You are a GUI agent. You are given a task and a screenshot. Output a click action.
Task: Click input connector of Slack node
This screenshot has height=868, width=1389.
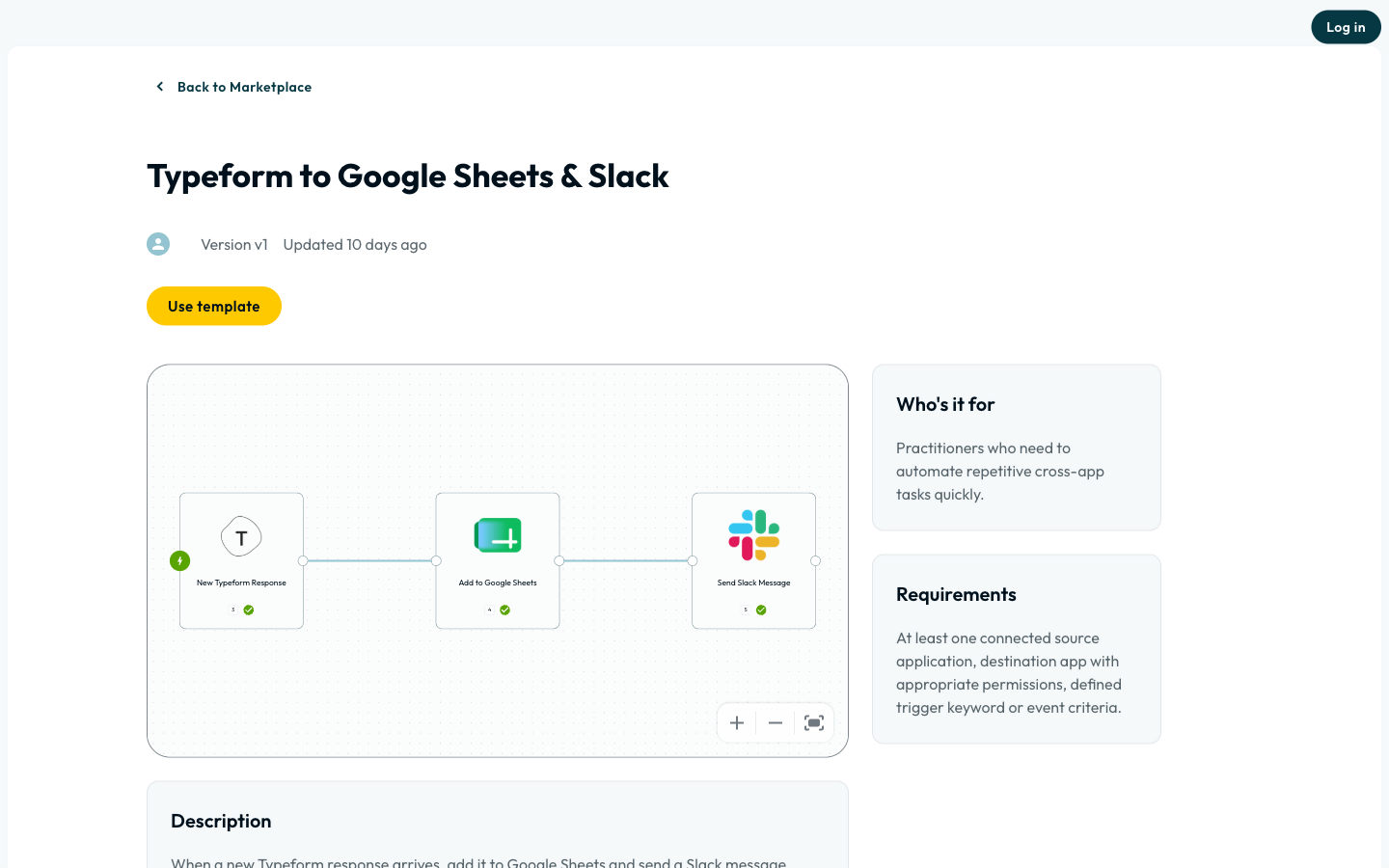693,560
